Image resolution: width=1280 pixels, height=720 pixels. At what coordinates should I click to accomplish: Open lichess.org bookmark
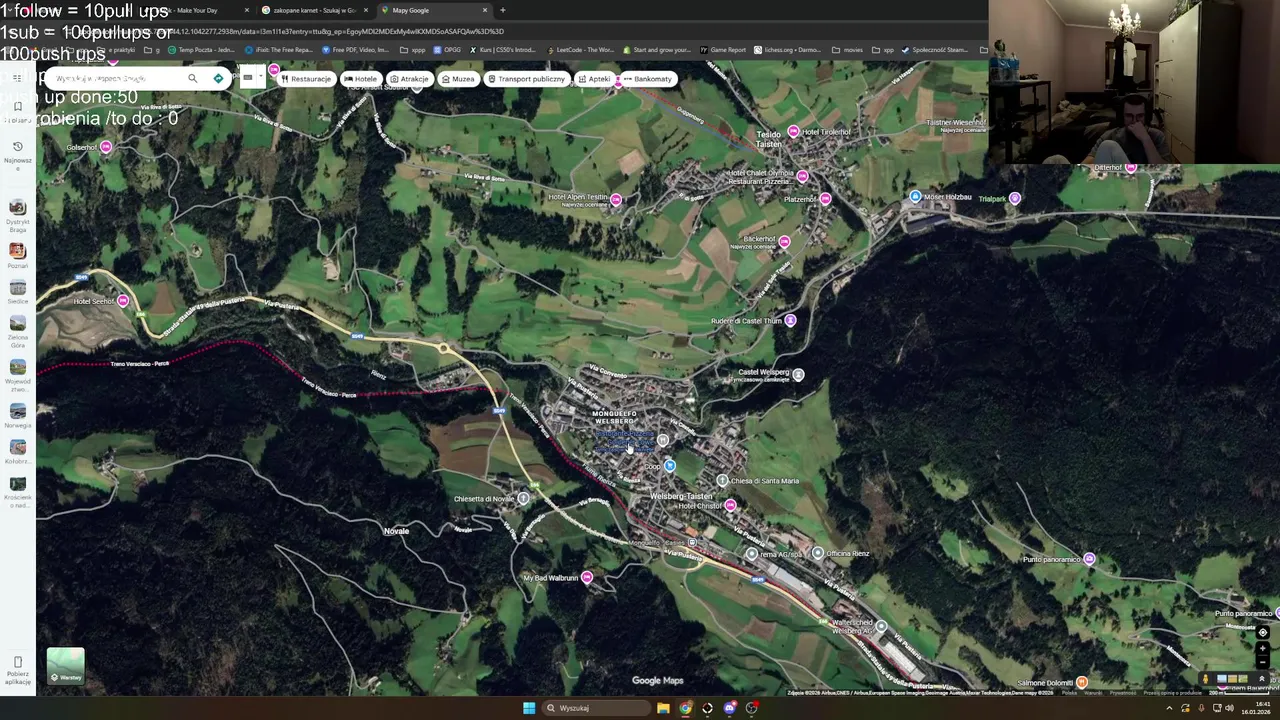pyautogui.click(x=787, y=50)
